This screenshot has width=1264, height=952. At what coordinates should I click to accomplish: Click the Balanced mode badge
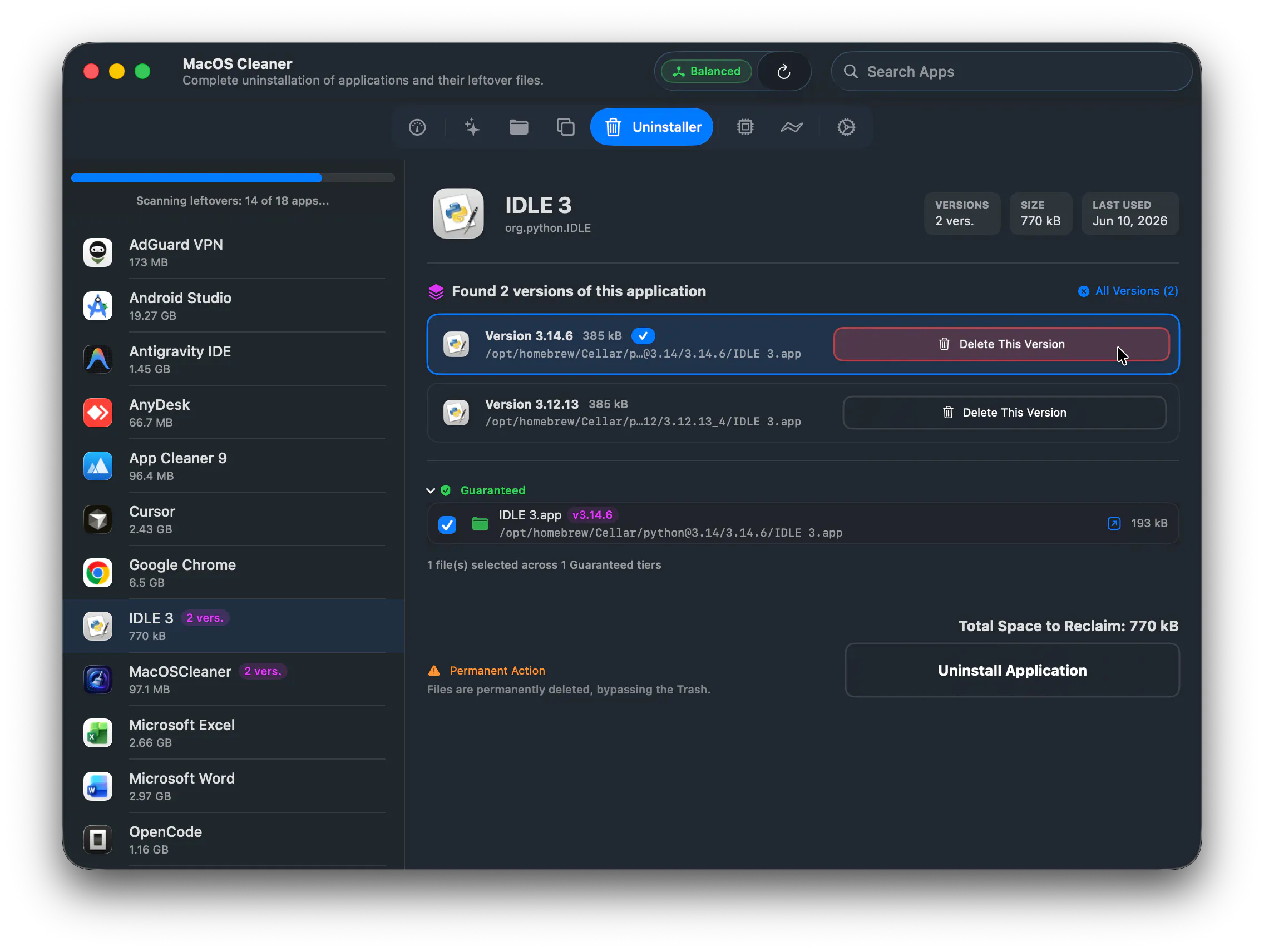pos(707,71)
